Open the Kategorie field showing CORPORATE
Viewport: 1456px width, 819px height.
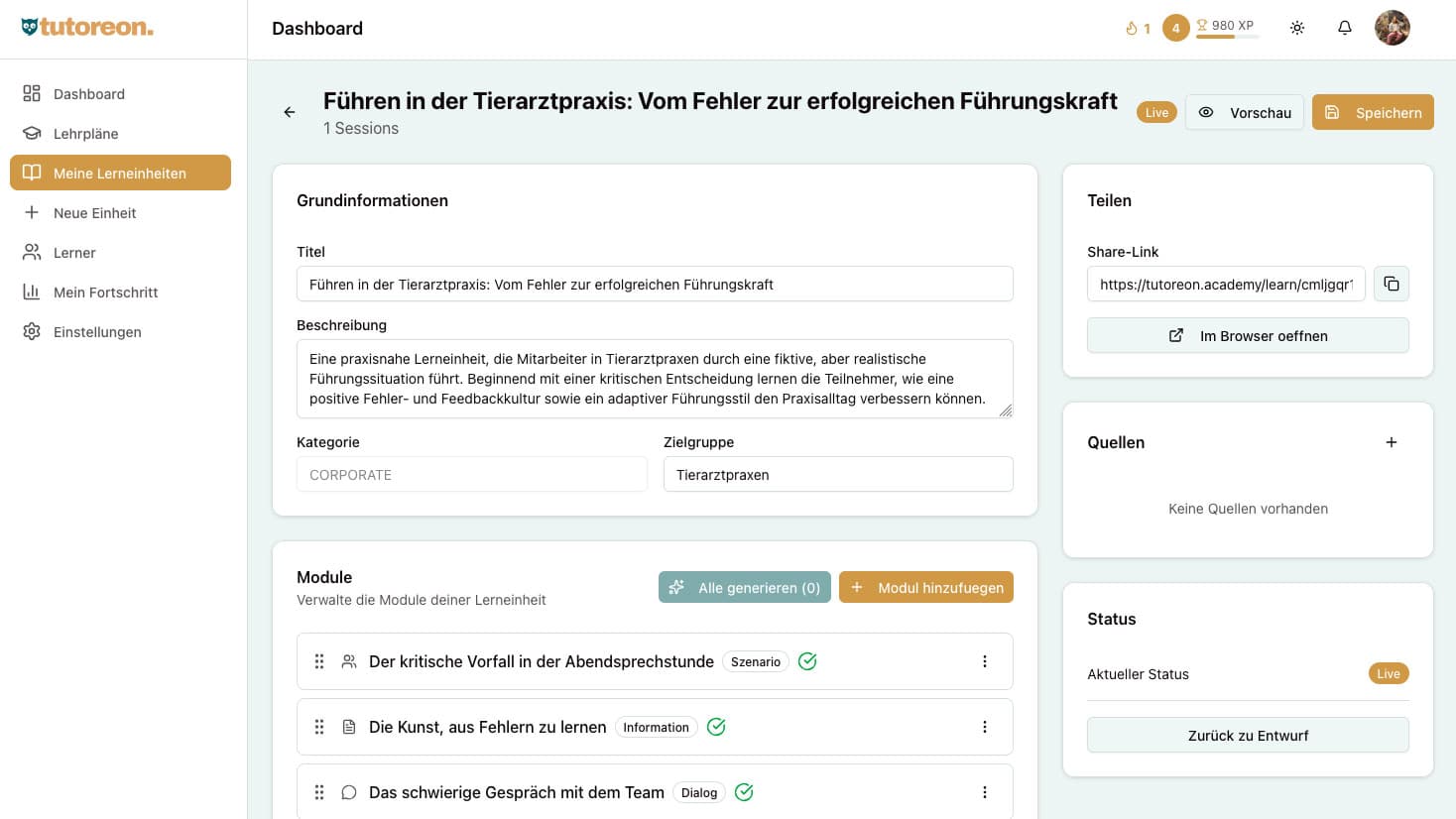point(472,474)
